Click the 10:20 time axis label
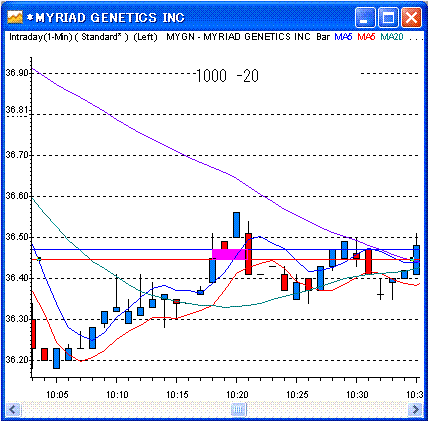The image size is (428, 421). pos(237,395)
